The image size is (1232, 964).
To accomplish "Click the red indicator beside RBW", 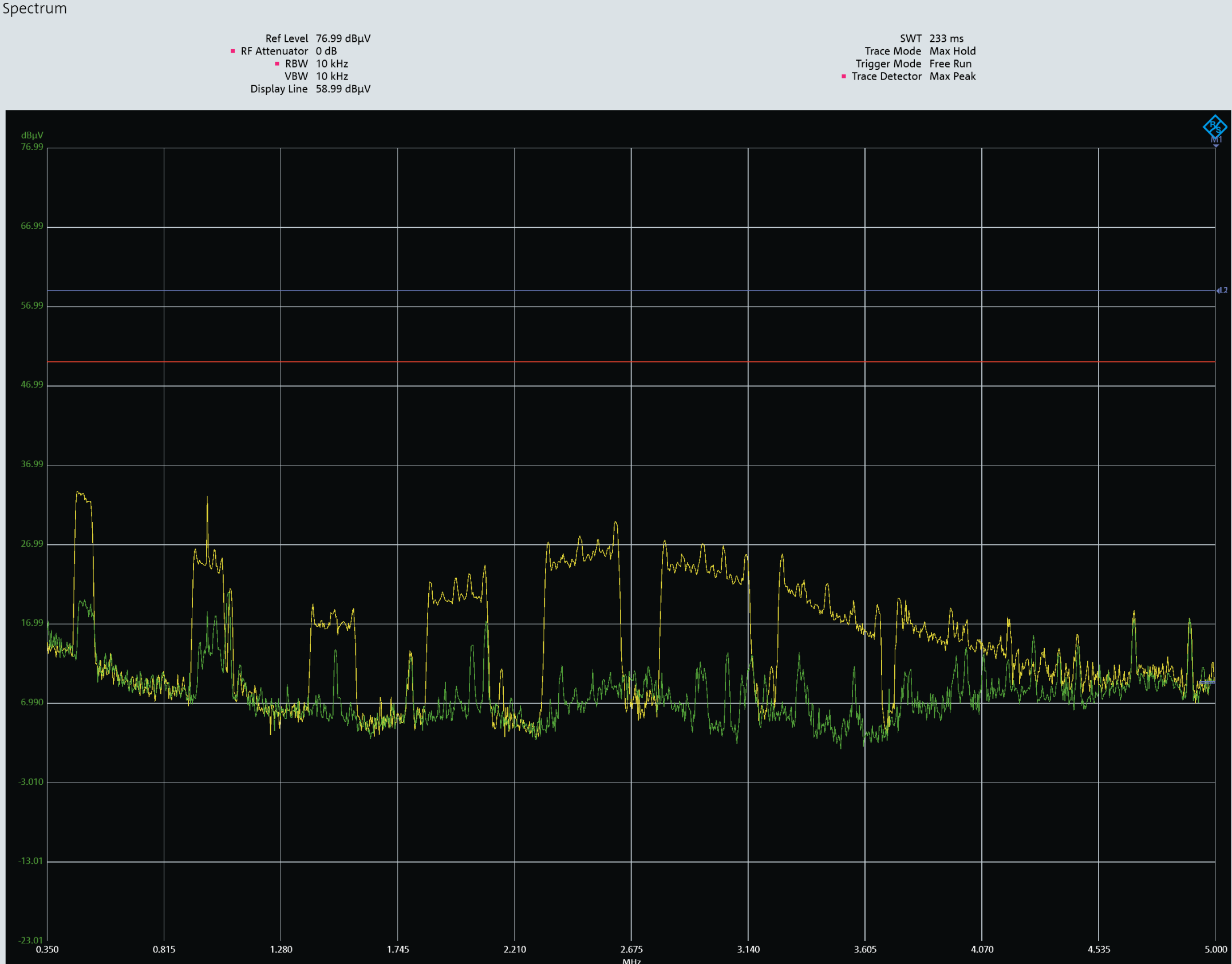I will [277, 64].
